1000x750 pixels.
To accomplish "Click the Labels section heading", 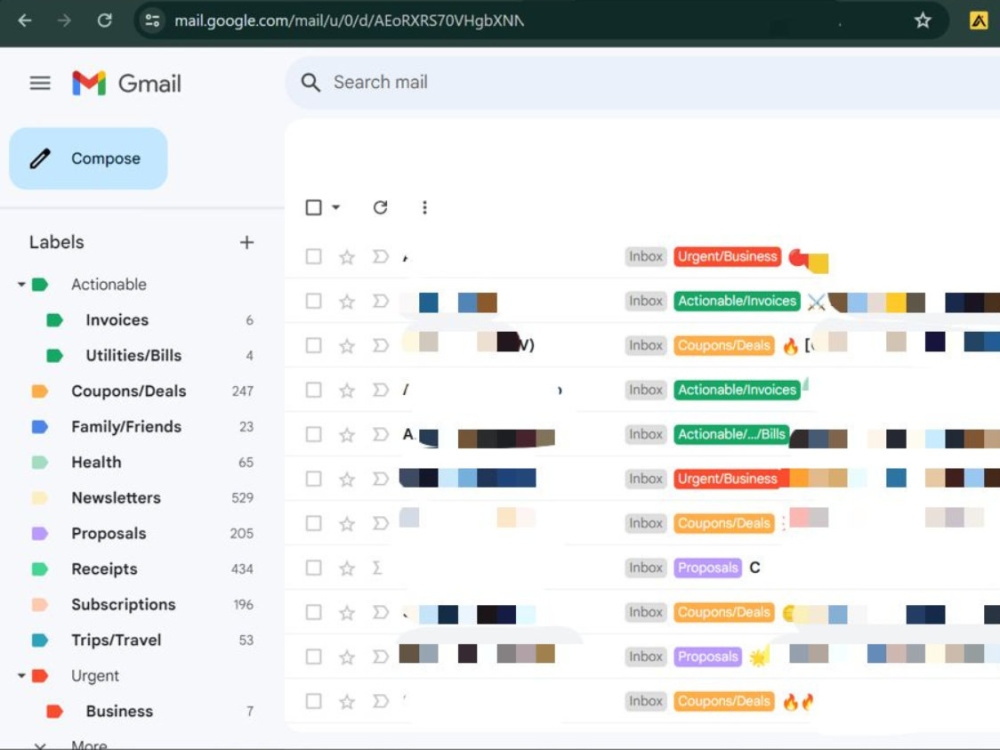I will (56, 242).
